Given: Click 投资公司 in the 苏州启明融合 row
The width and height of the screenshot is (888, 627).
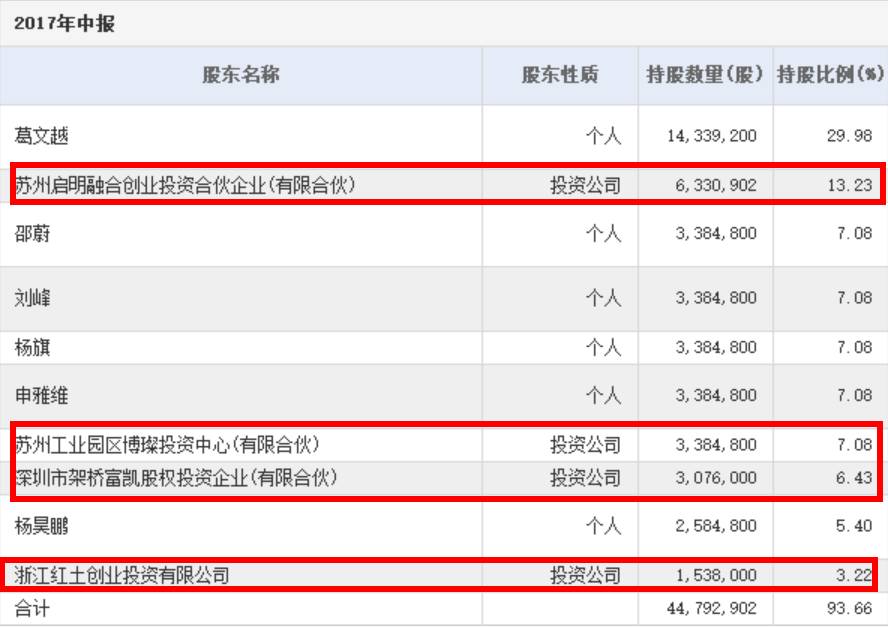Looking at the screenshot, I should tap(586, 185).
